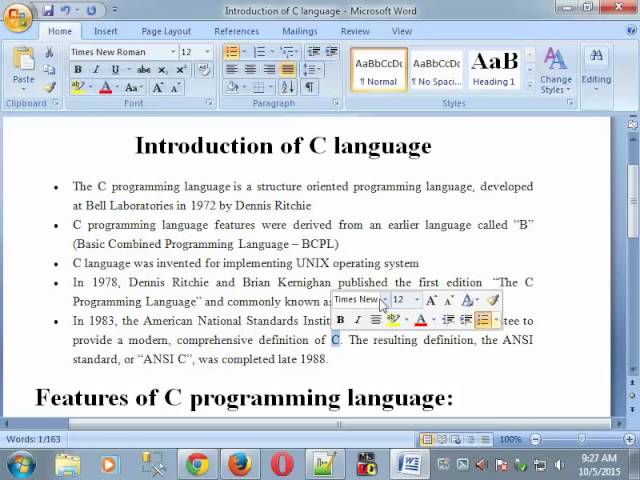Open Change Case dropdown
The image size is (640, 480).
pyautogui.click(x=133, y=87)
